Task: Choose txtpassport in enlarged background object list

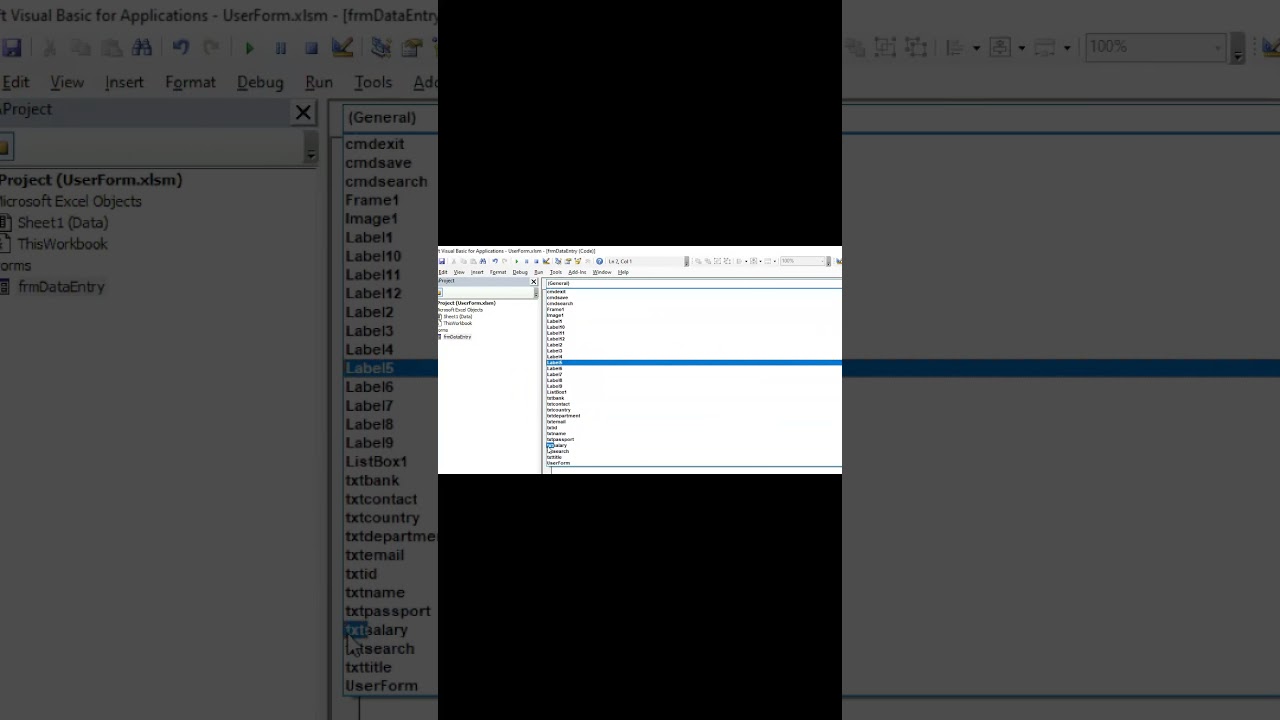Action: (x=388, y=611)
